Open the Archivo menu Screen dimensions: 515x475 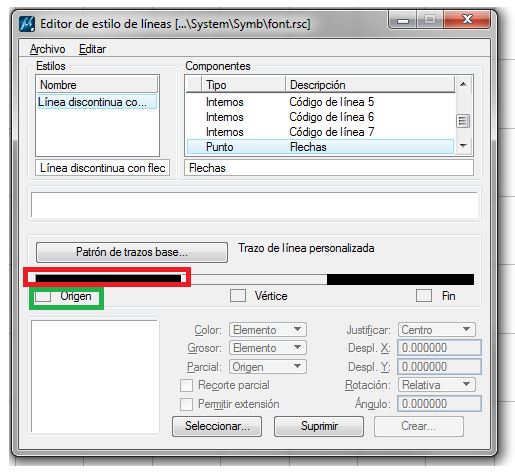point(48,49)
